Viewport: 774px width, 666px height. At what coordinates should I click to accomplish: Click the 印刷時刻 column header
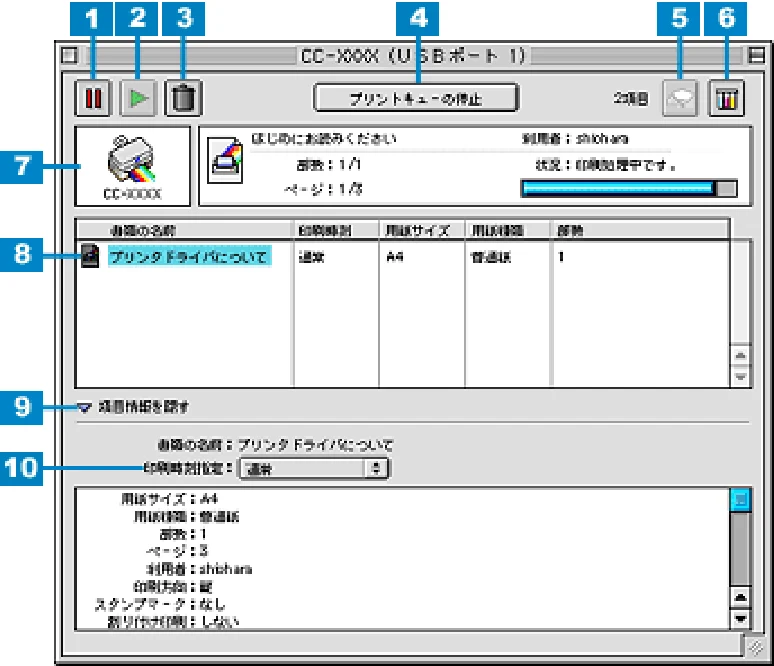(x=337, y=230)
